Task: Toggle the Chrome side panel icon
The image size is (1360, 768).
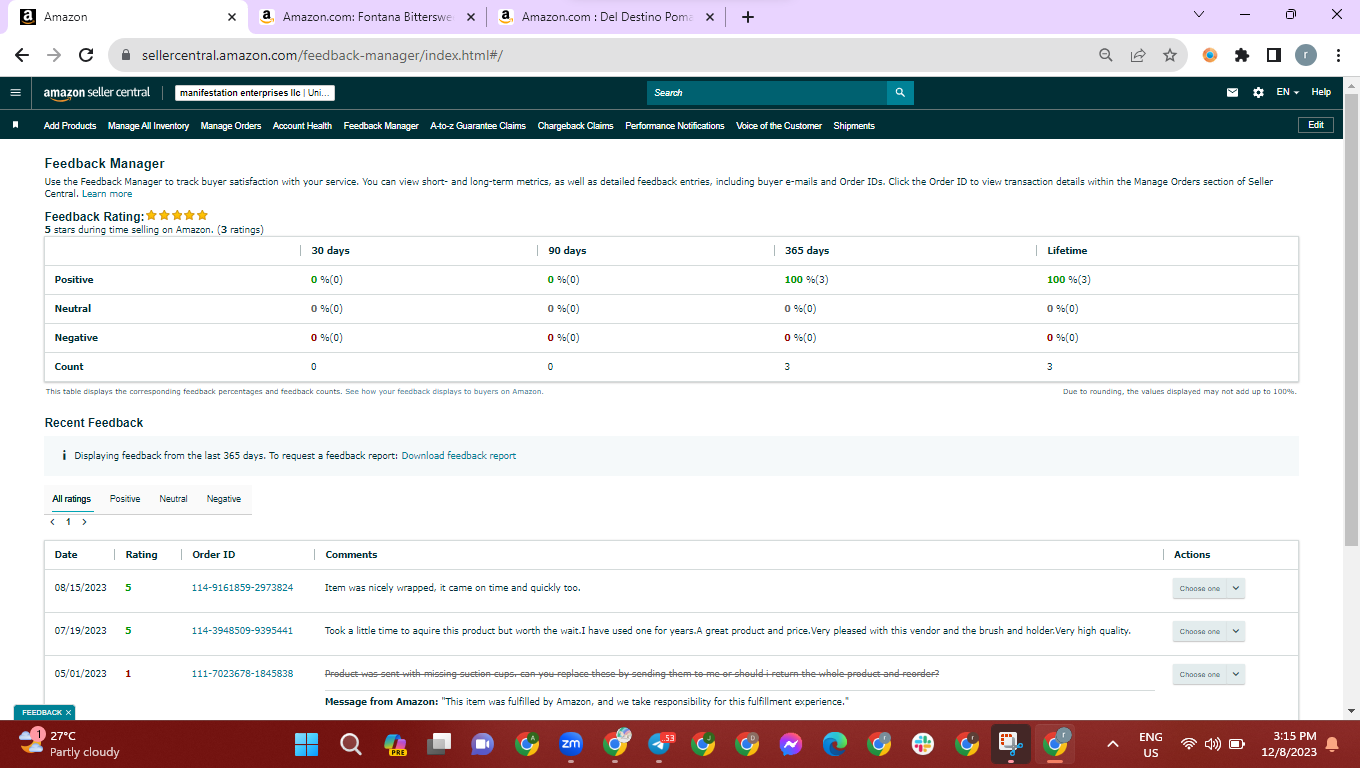Action: pos(1274,55)
